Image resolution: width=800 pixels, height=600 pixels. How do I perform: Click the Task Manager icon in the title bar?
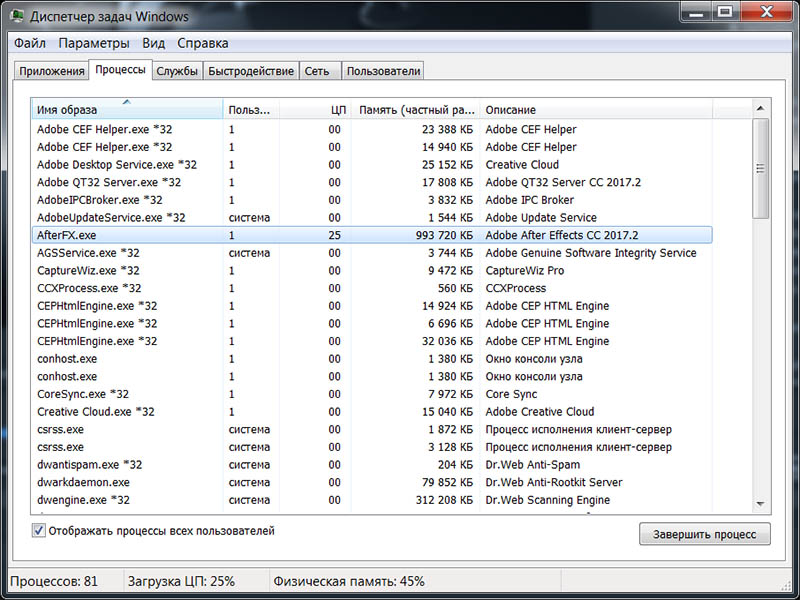pos(16,16)
